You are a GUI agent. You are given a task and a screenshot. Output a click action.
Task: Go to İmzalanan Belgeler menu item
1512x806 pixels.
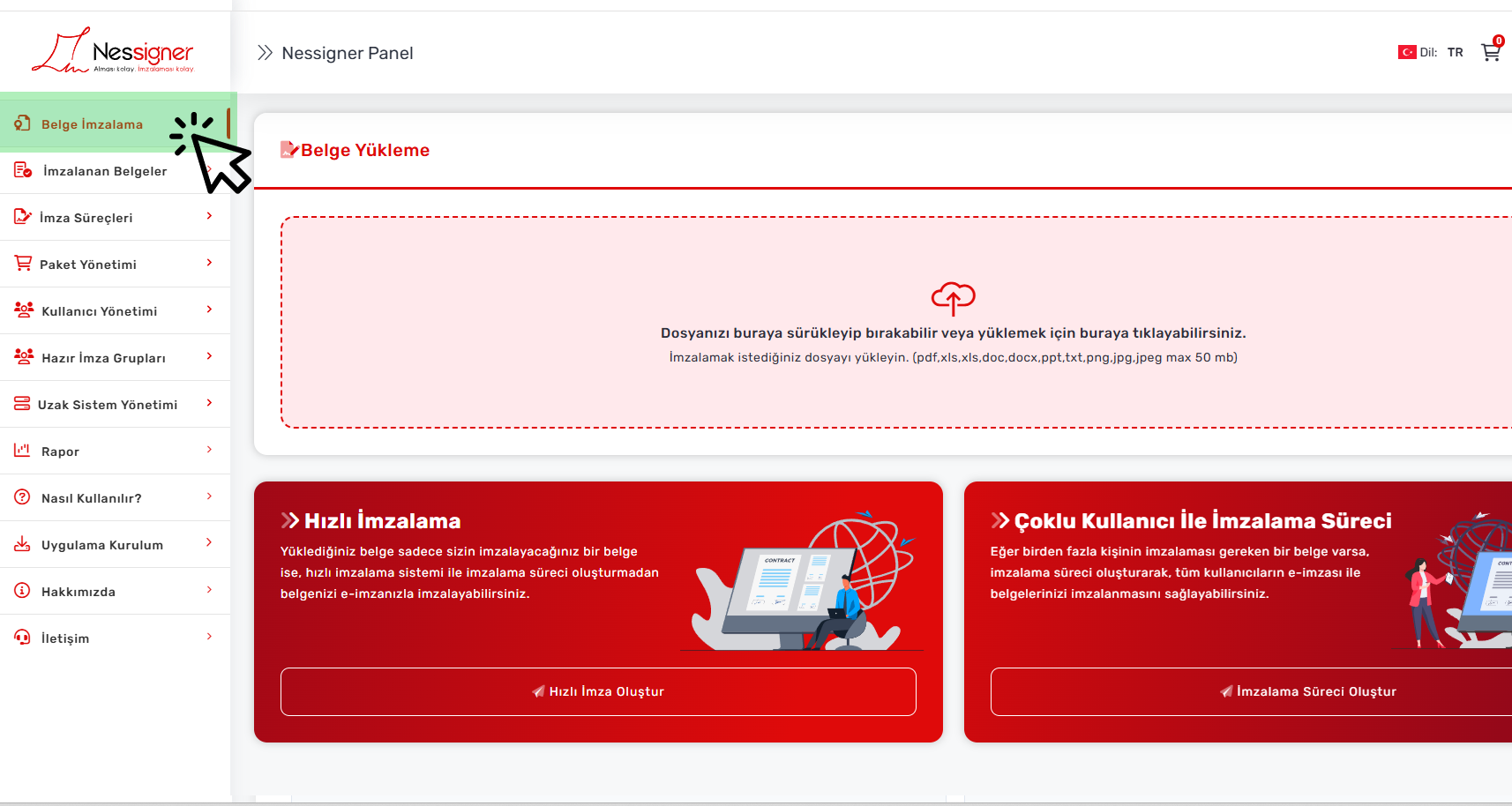click(104, 171)
